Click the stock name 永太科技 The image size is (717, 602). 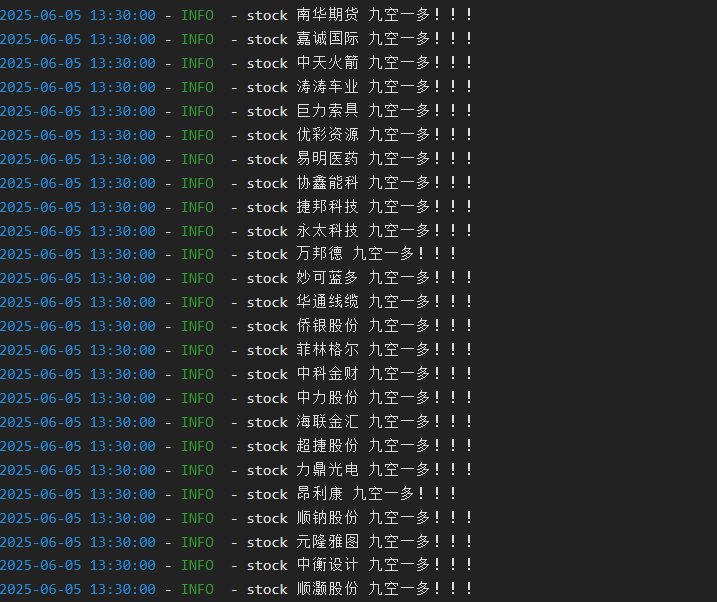pos(327,231)
